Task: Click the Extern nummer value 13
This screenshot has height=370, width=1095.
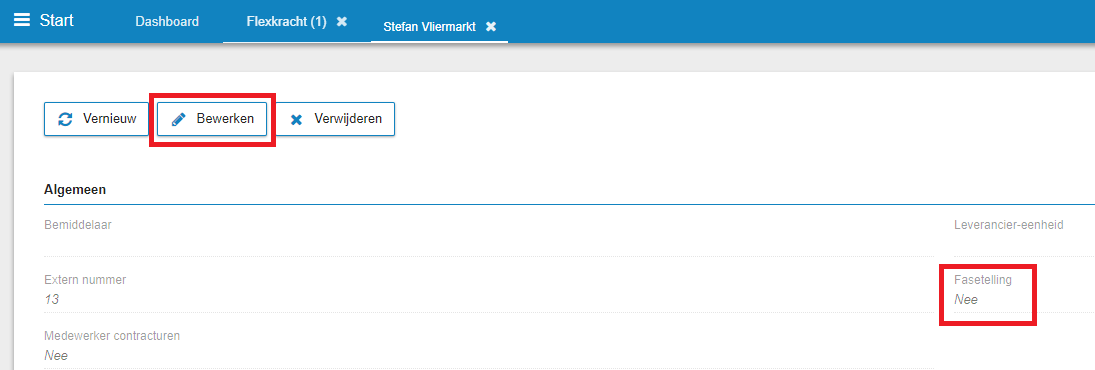Action: coord(52,299)
